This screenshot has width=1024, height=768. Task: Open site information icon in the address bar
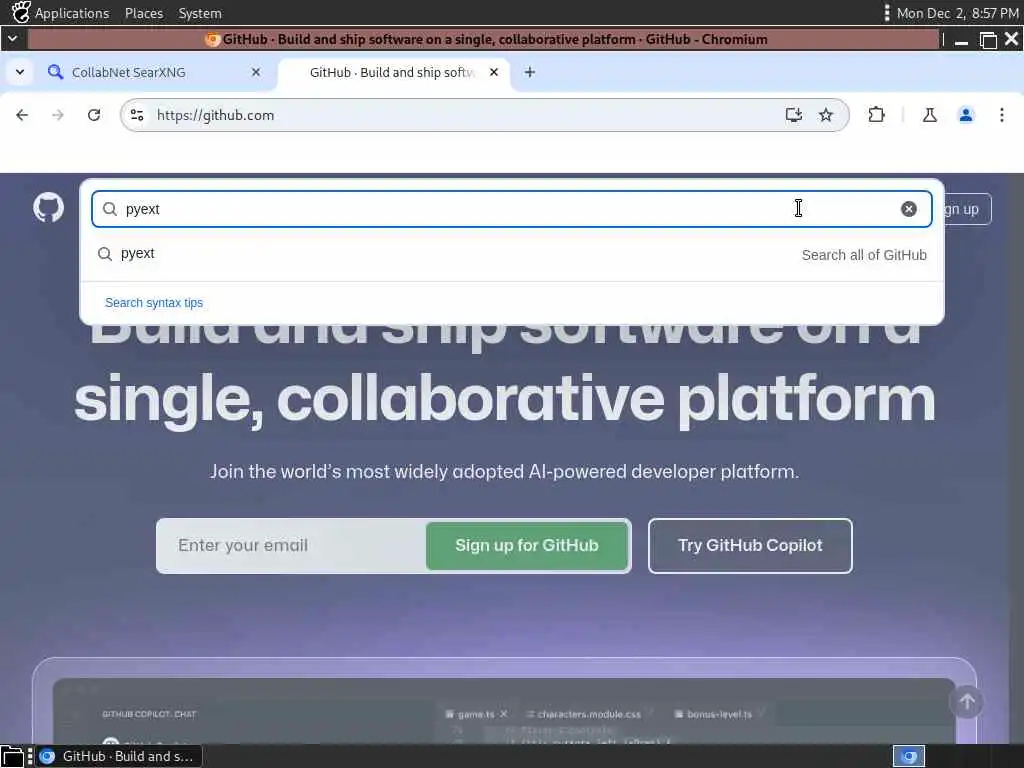coord(137,115)
